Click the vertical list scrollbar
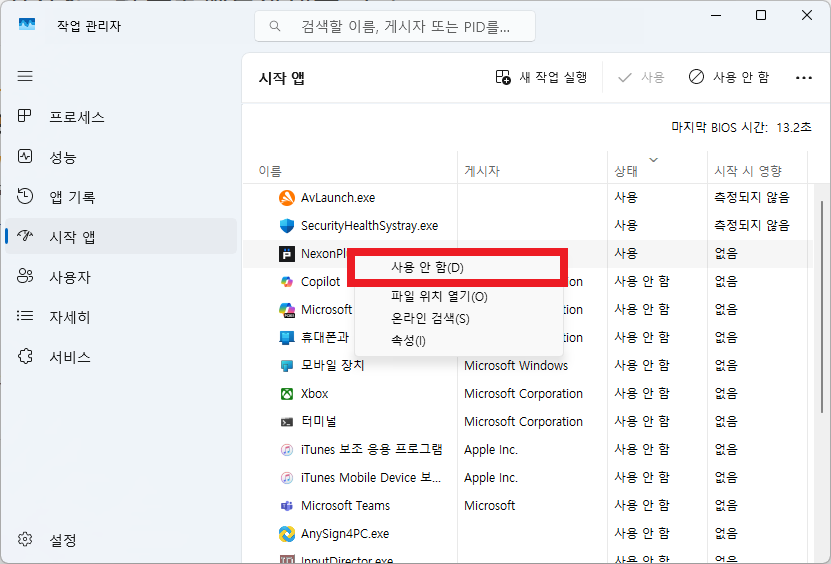This screenshot has height=564, width=831. pos(821,307)
